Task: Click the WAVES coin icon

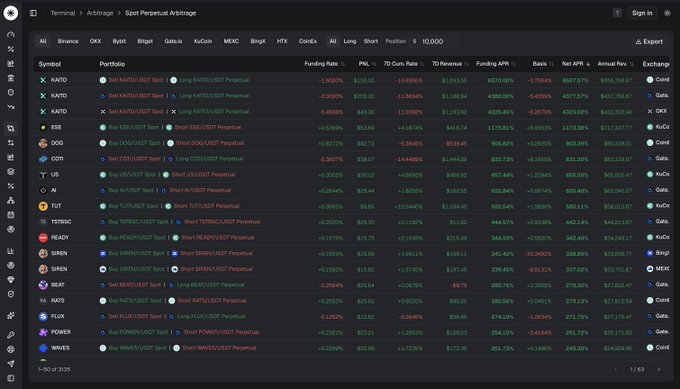Action: pyautogui.click(x=43, y=348)
